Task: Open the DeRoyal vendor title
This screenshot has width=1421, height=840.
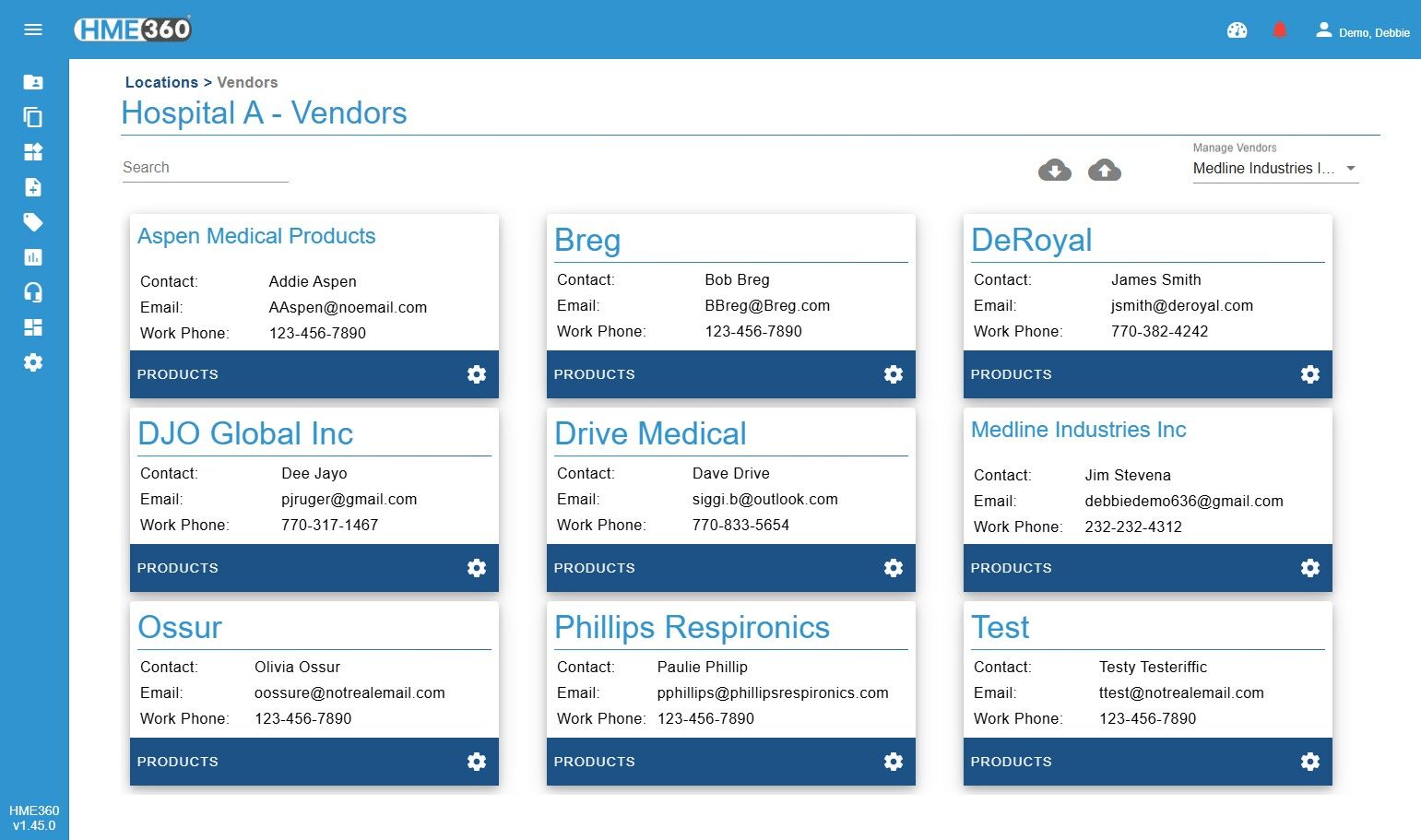Action: (x=1032, y=240)
